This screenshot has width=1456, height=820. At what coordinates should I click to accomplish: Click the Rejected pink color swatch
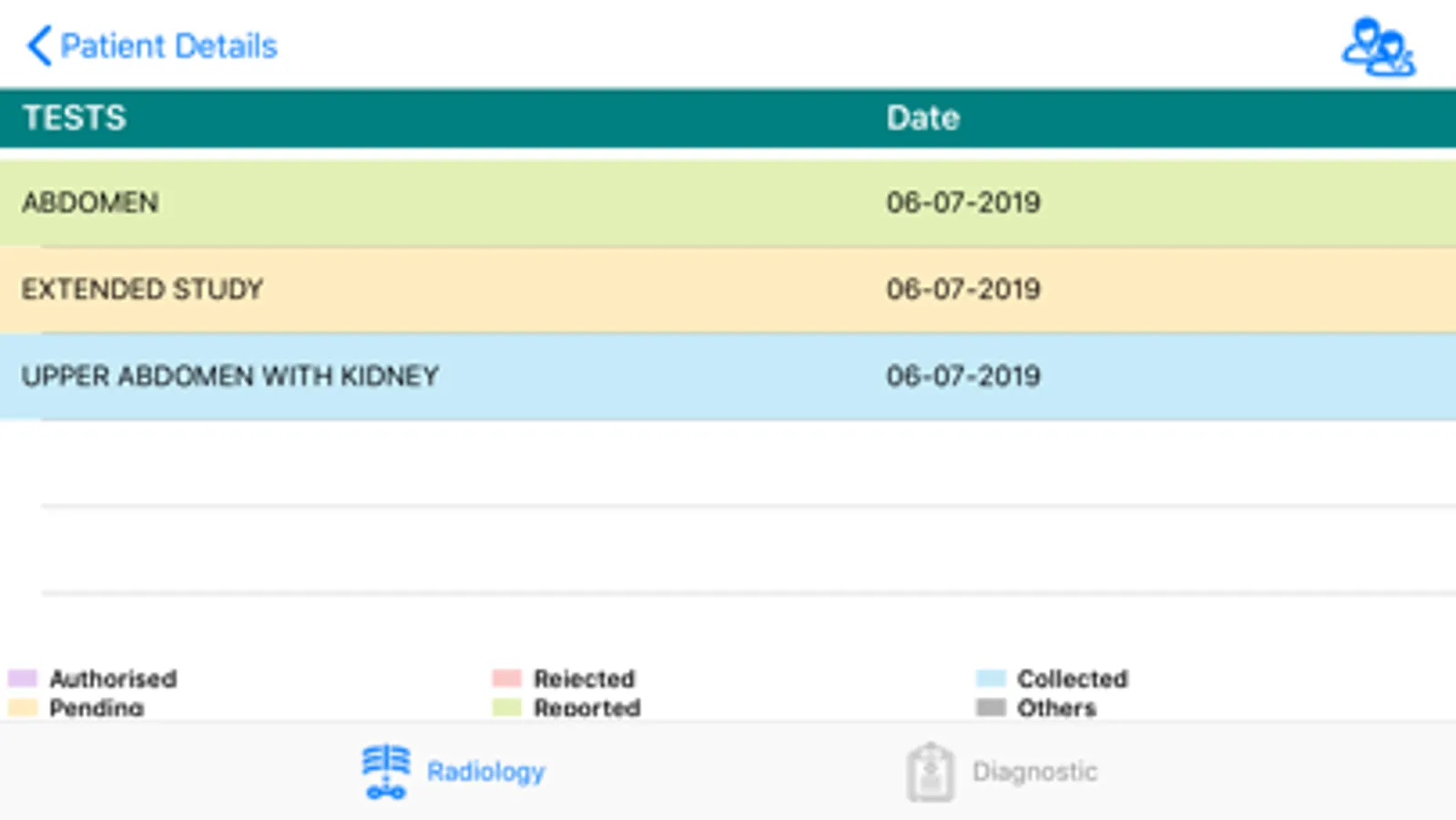pos(506,678)
